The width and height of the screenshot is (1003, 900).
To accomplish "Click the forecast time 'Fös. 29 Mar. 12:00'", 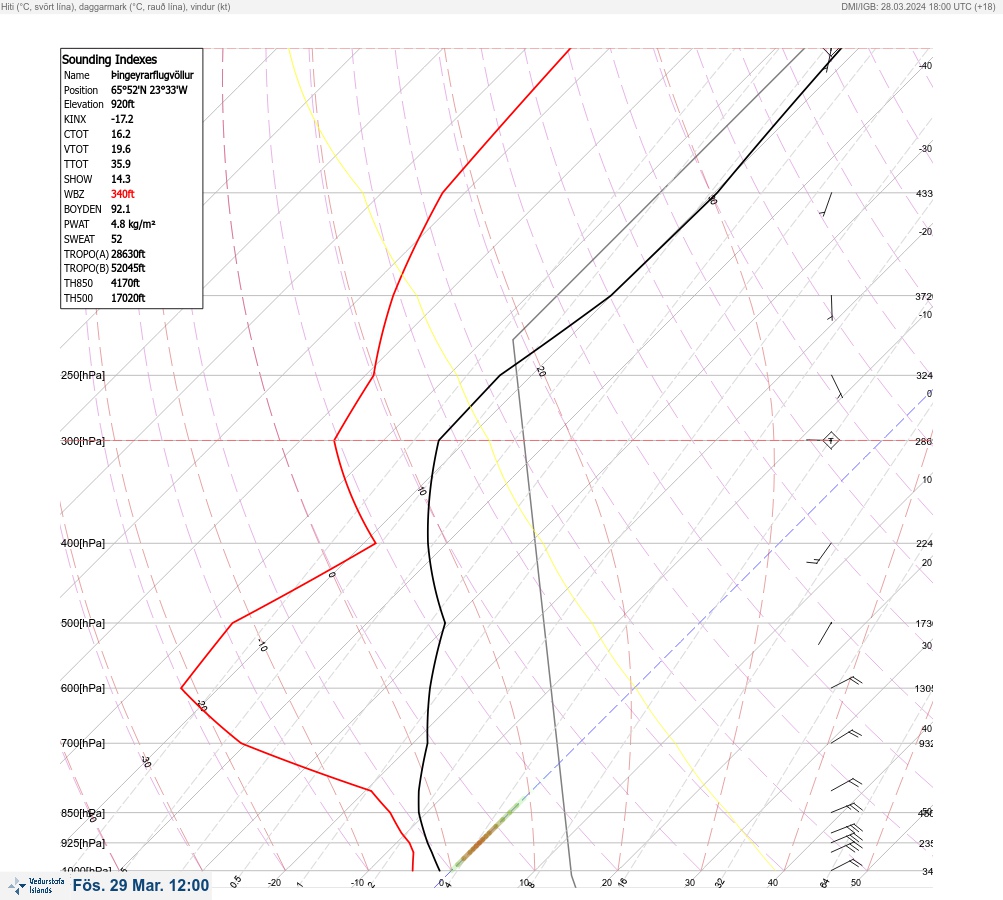I will (x=141, y=885).
